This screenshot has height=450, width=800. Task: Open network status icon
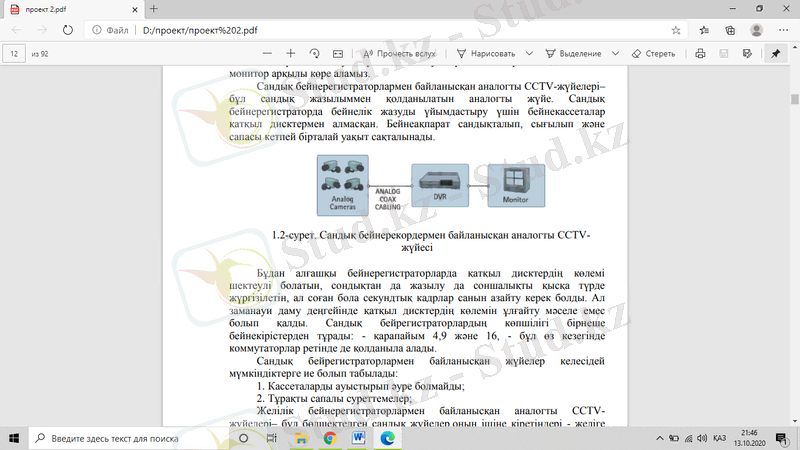[x=689, y=438]
